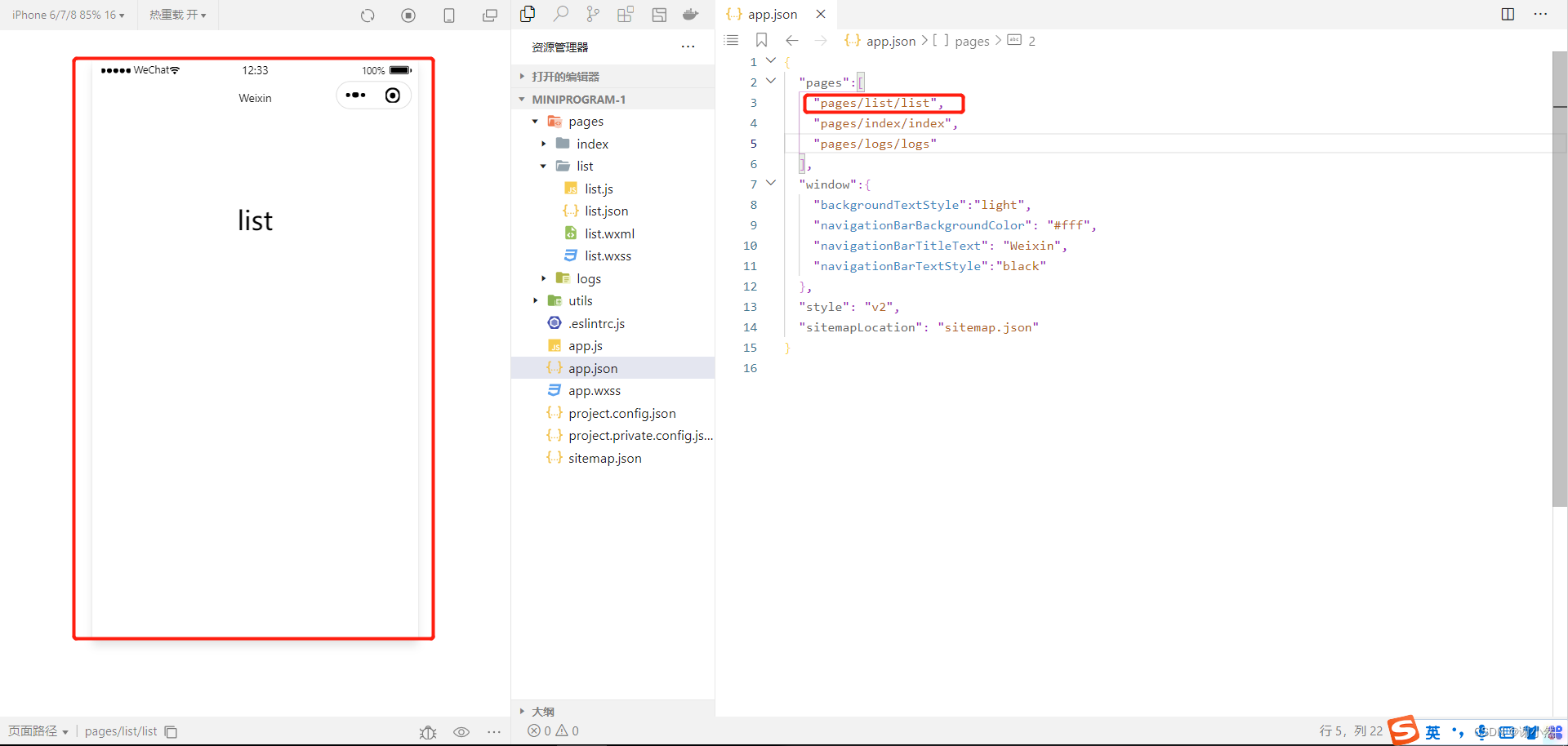Click pages in the breadcrumb
Viewport: 1568px width, 746px height.
point(972,41)
